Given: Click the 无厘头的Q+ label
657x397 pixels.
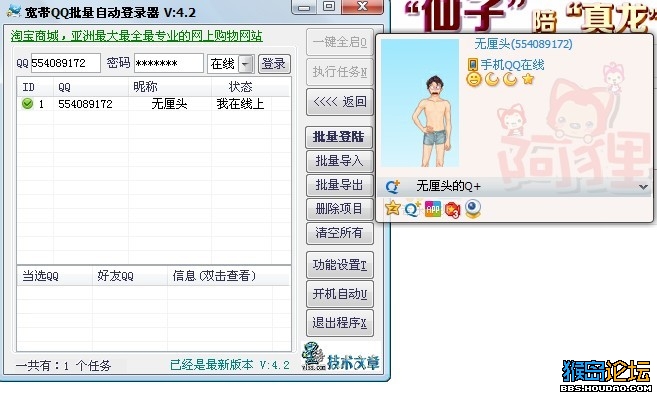Looking at the screenshot, I should [448, 186].
